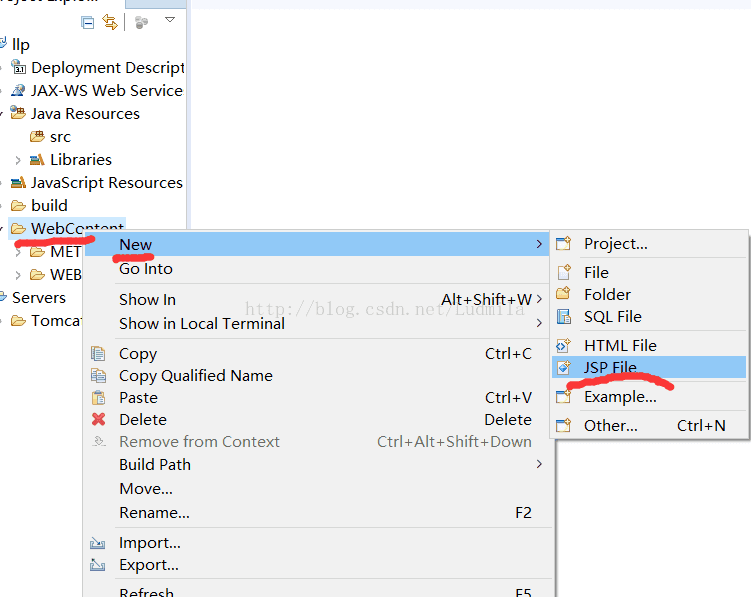Click the Build Path submenu arrow
The image size is (751, 597).
click(539, 464)
